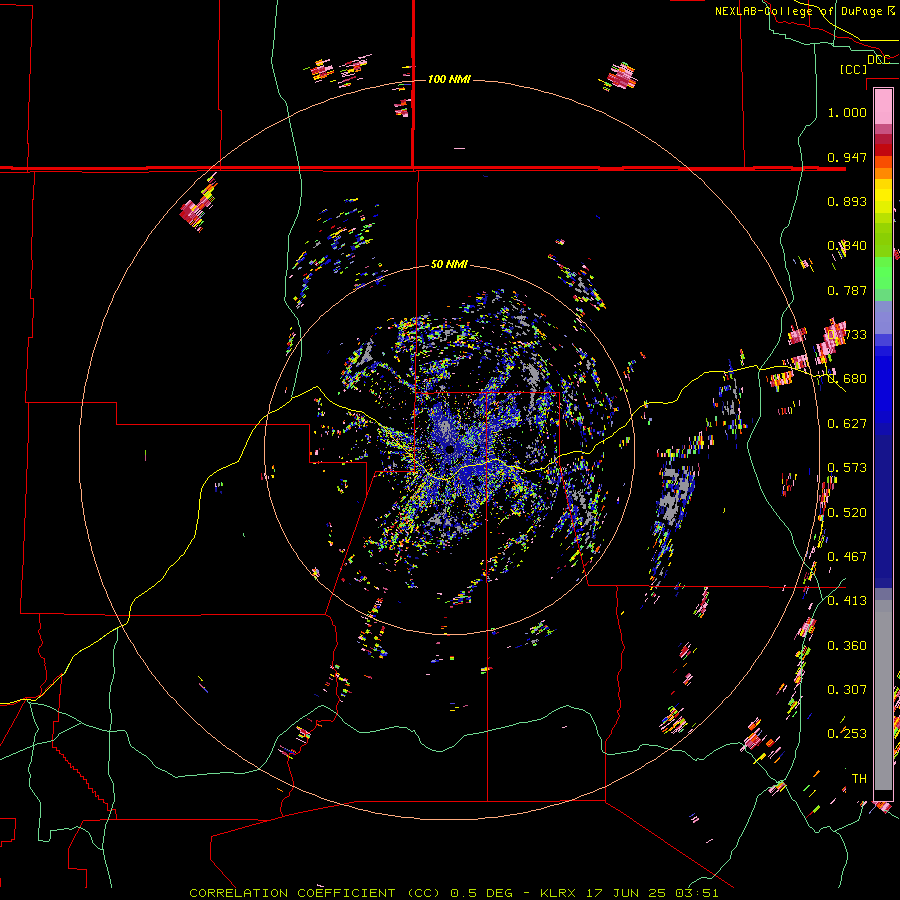Click the 0.947 scale value

pos(847,157)
